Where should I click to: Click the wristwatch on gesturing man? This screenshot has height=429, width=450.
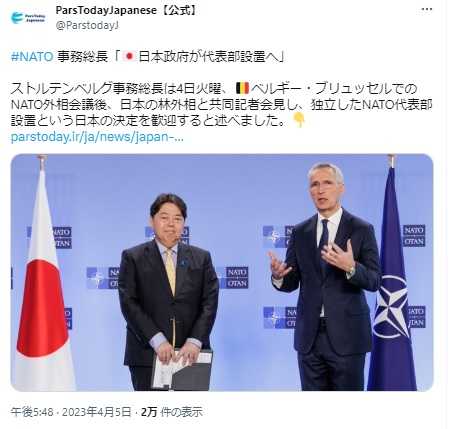tap(351, 272)
